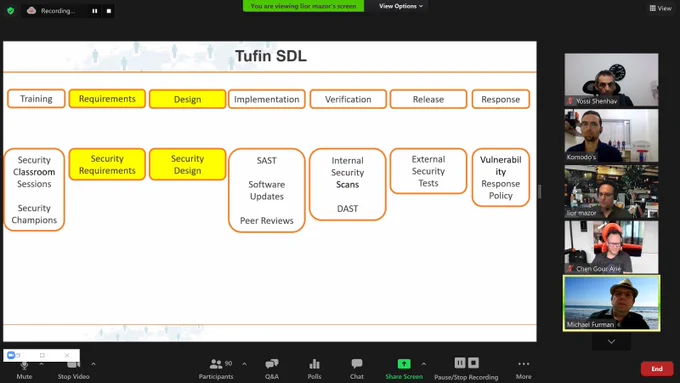Screen dimensions: 680x383
Task: Close the small floating Zoom window
Action: [x=67, y=355]
